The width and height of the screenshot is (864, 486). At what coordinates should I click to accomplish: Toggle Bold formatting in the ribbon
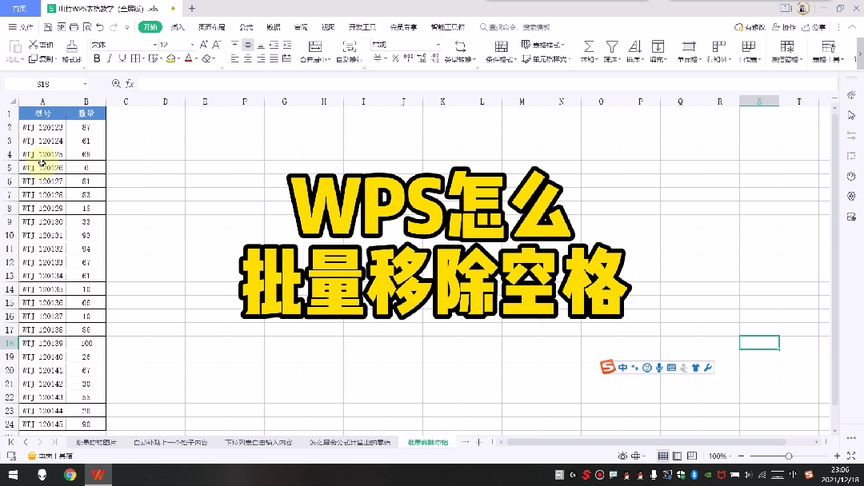(x=97, y=58)
